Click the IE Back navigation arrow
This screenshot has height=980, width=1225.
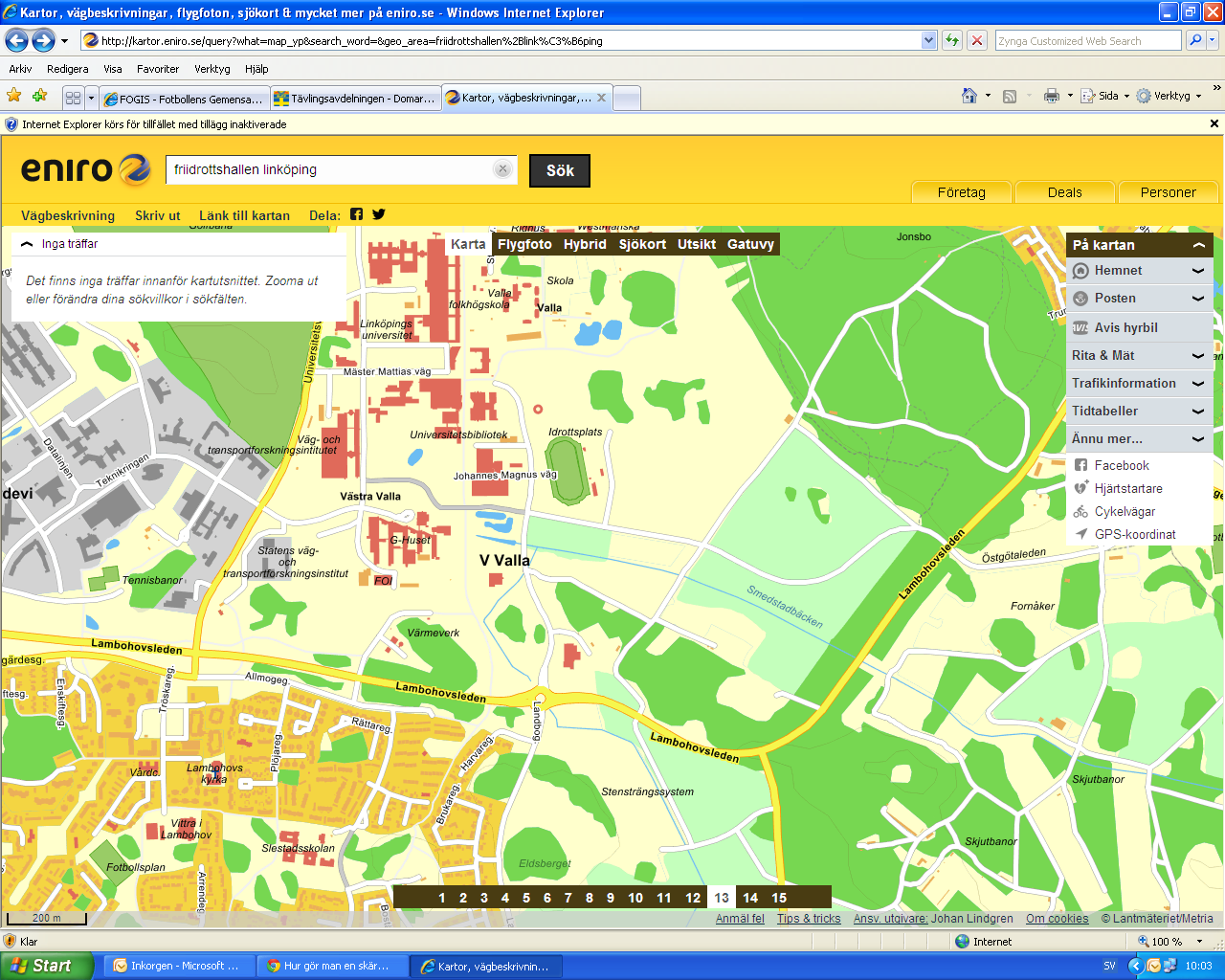(16, 40)
